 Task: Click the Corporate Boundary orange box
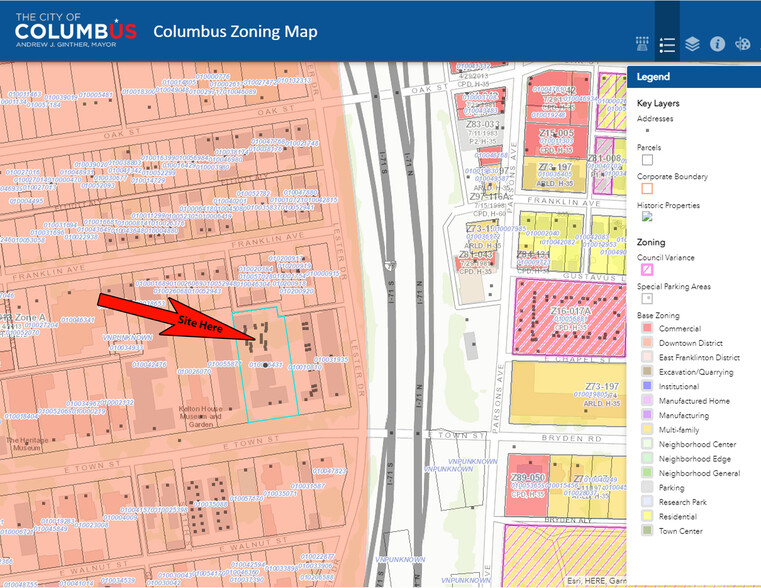coord(646,187)
